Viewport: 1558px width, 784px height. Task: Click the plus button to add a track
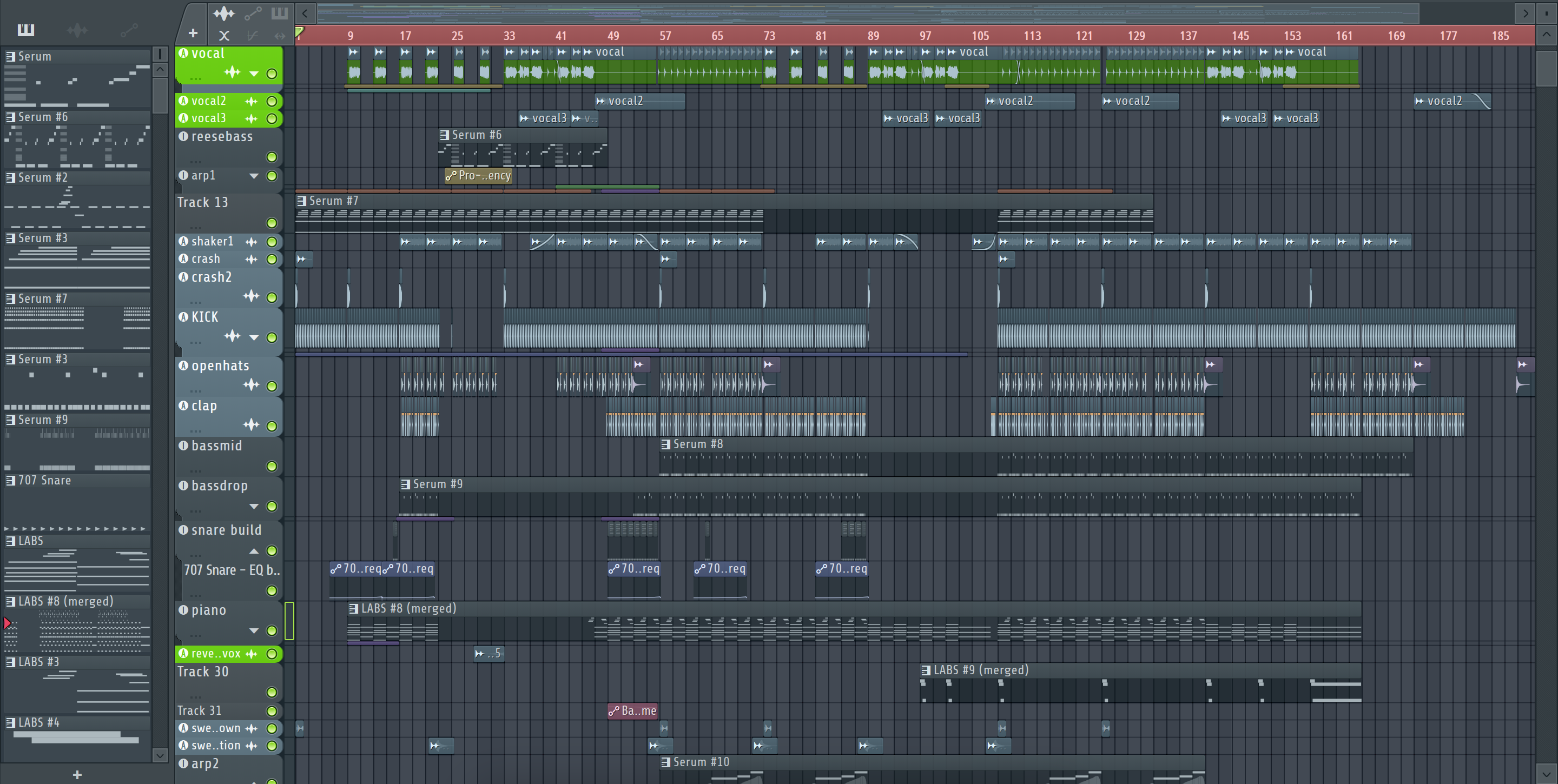point(193,33)
